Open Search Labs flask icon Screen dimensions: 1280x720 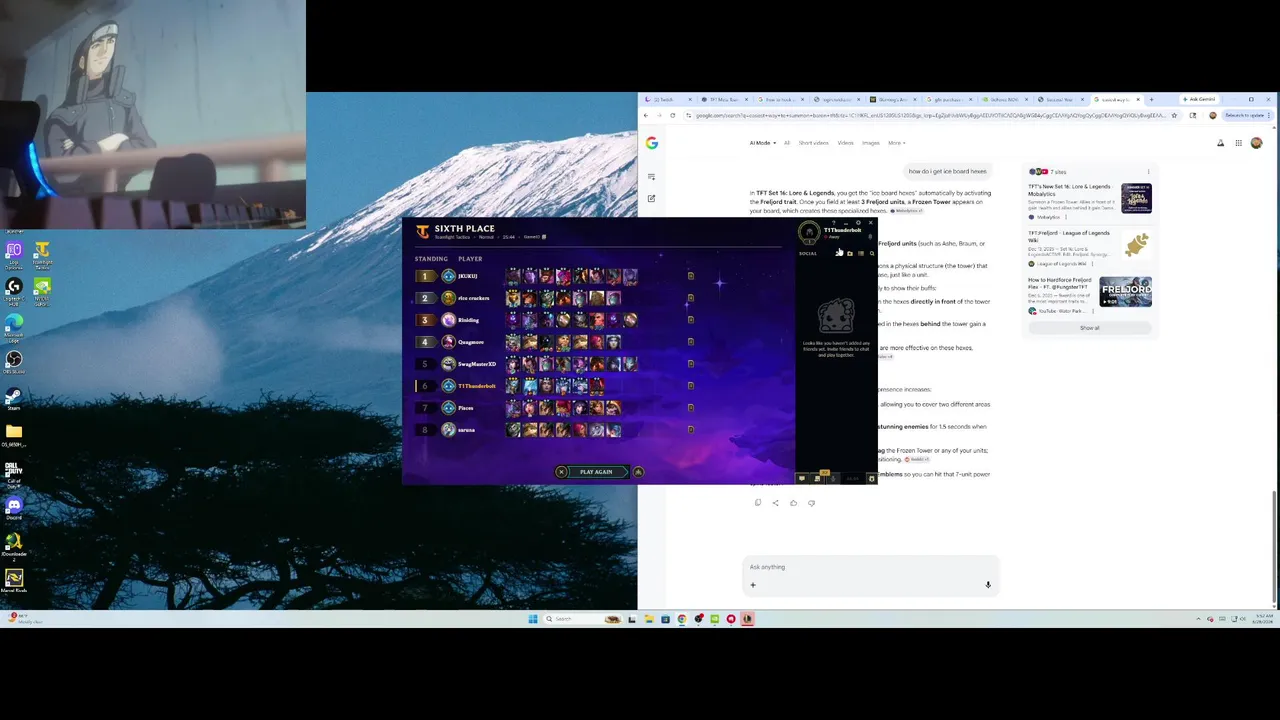(x=1220, y=143)
